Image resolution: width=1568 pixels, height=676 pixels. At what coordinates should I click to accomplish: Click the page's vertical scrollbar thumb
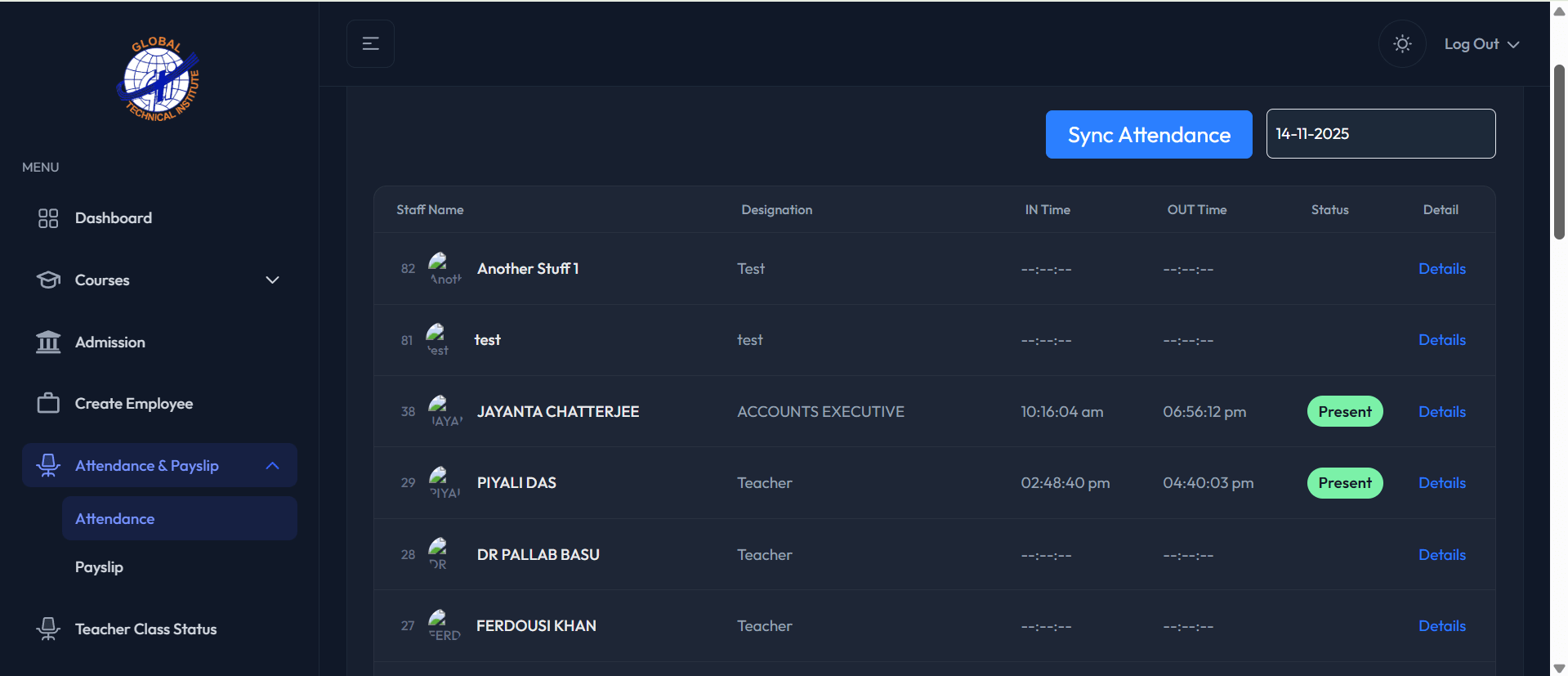pos(1558,151)
